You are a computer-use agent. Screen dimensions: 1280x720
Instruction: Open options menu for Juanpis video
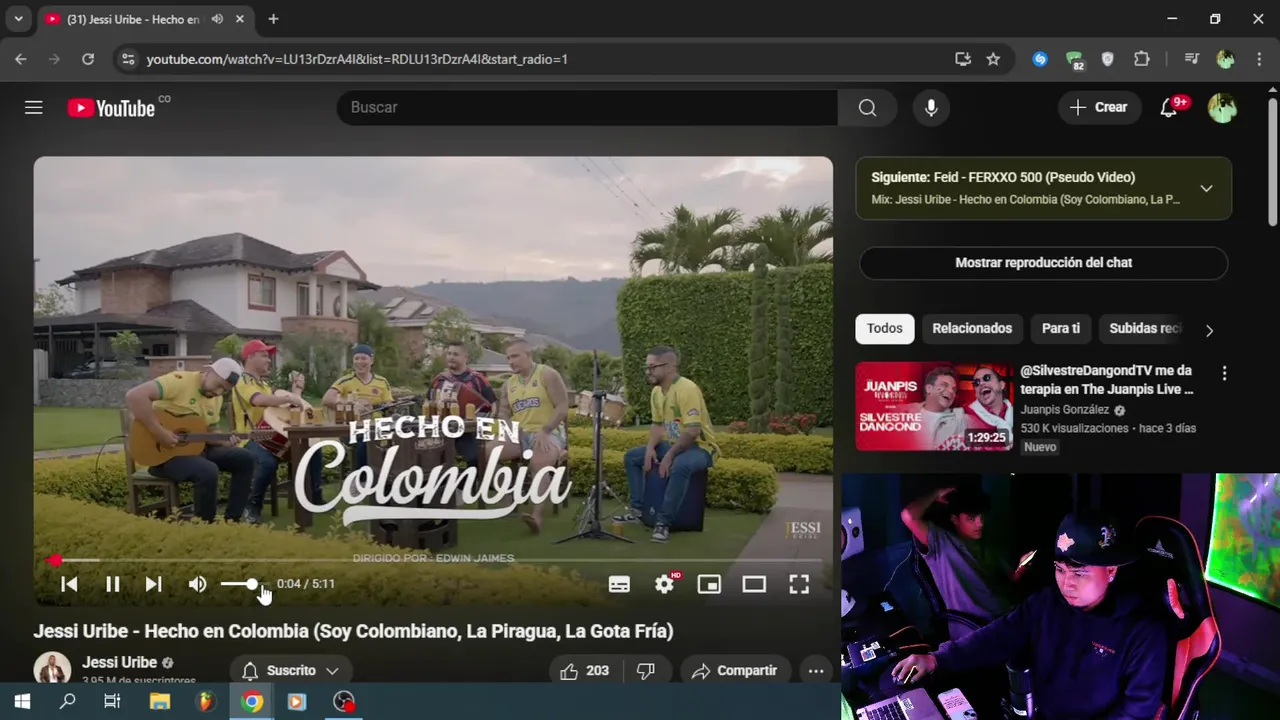tap(1224, 373)
